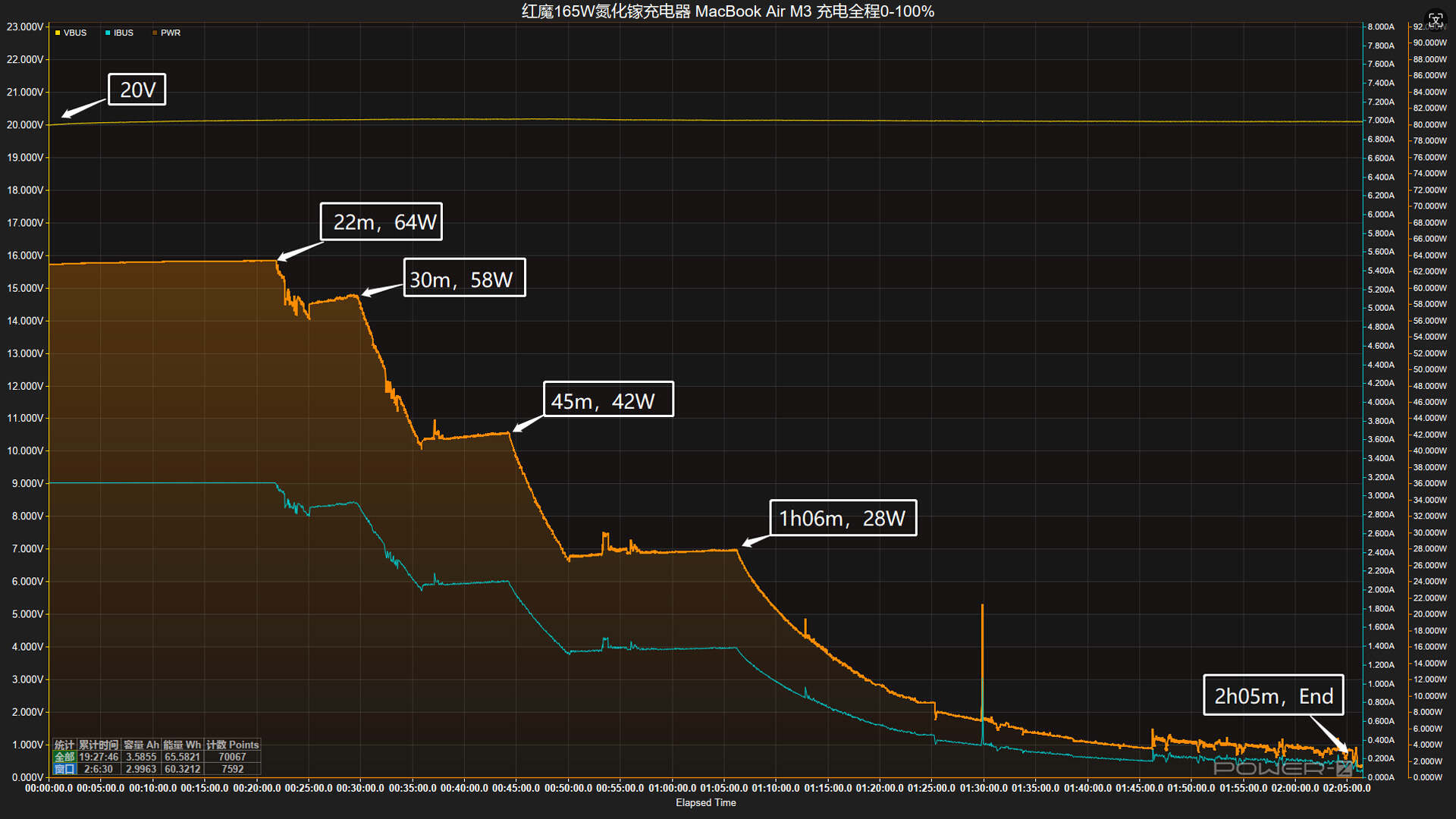Click the 19:27:46 total time cell
This screenshot has width=1456, height=819.
[x=99, y=757]
